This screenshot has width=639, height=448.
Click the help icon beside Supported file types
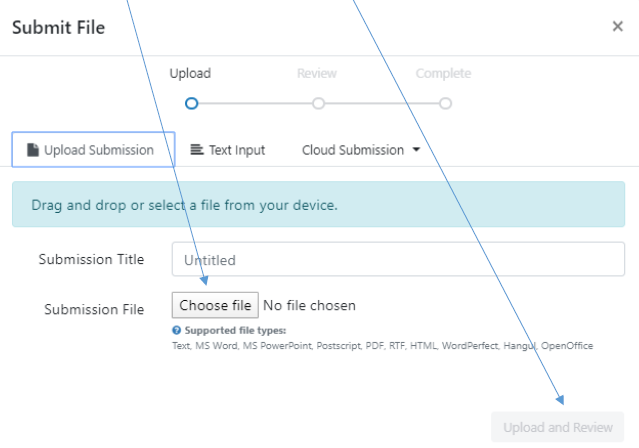pyautogui.click(x=176, y=330)
